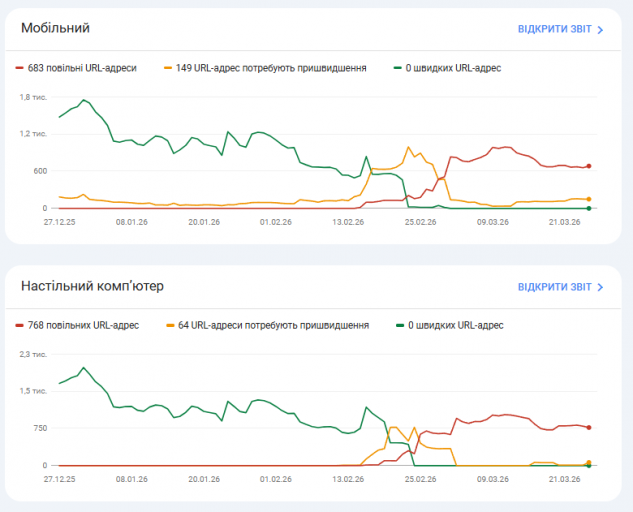Toggle "149 URL-адрес потребують пришвидшення" legend series
The height and width of the screenshot is (512, 633).
[x=270, y=68]
